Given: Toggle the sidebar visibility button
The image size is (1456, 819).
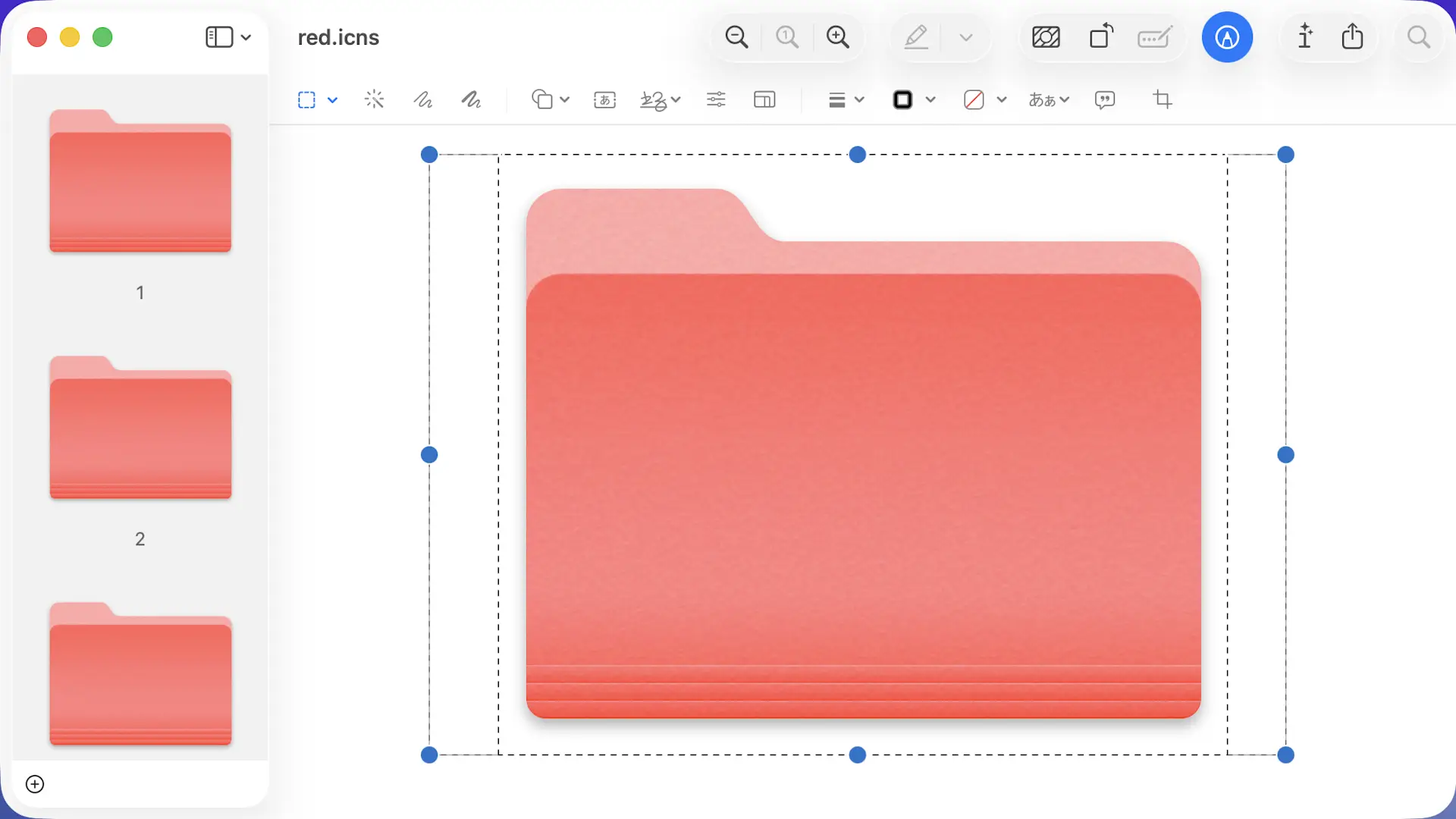Looking at the screenshot, I should coord(219,37).
